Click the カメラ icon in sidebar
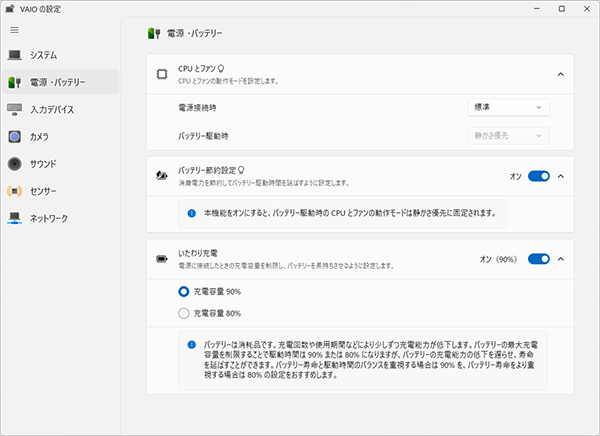The image size is (600, 436). (x=15, y=136)
